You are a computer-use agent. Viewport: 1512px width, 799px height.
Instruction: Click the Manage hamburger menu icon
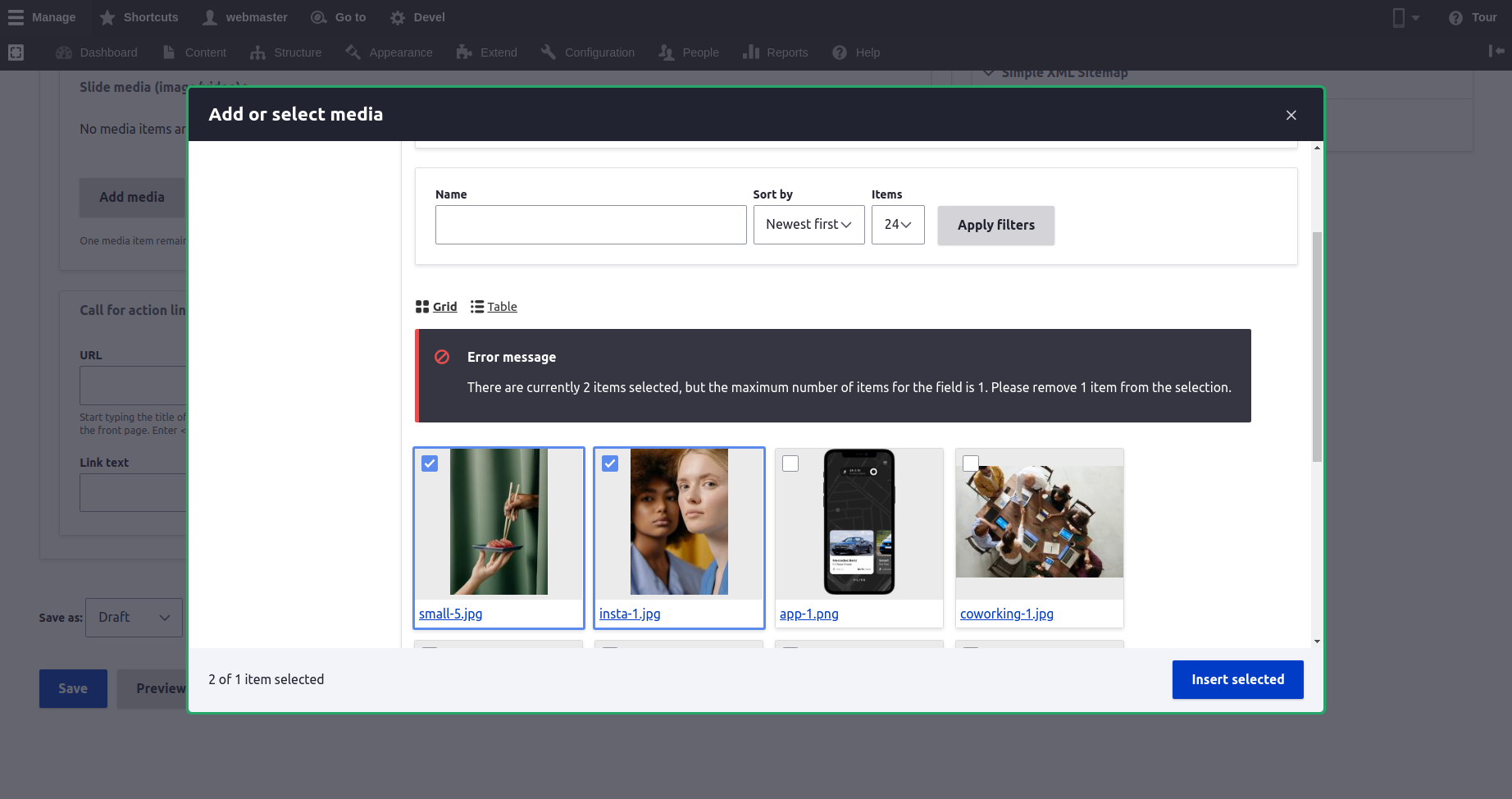point(16,17)
